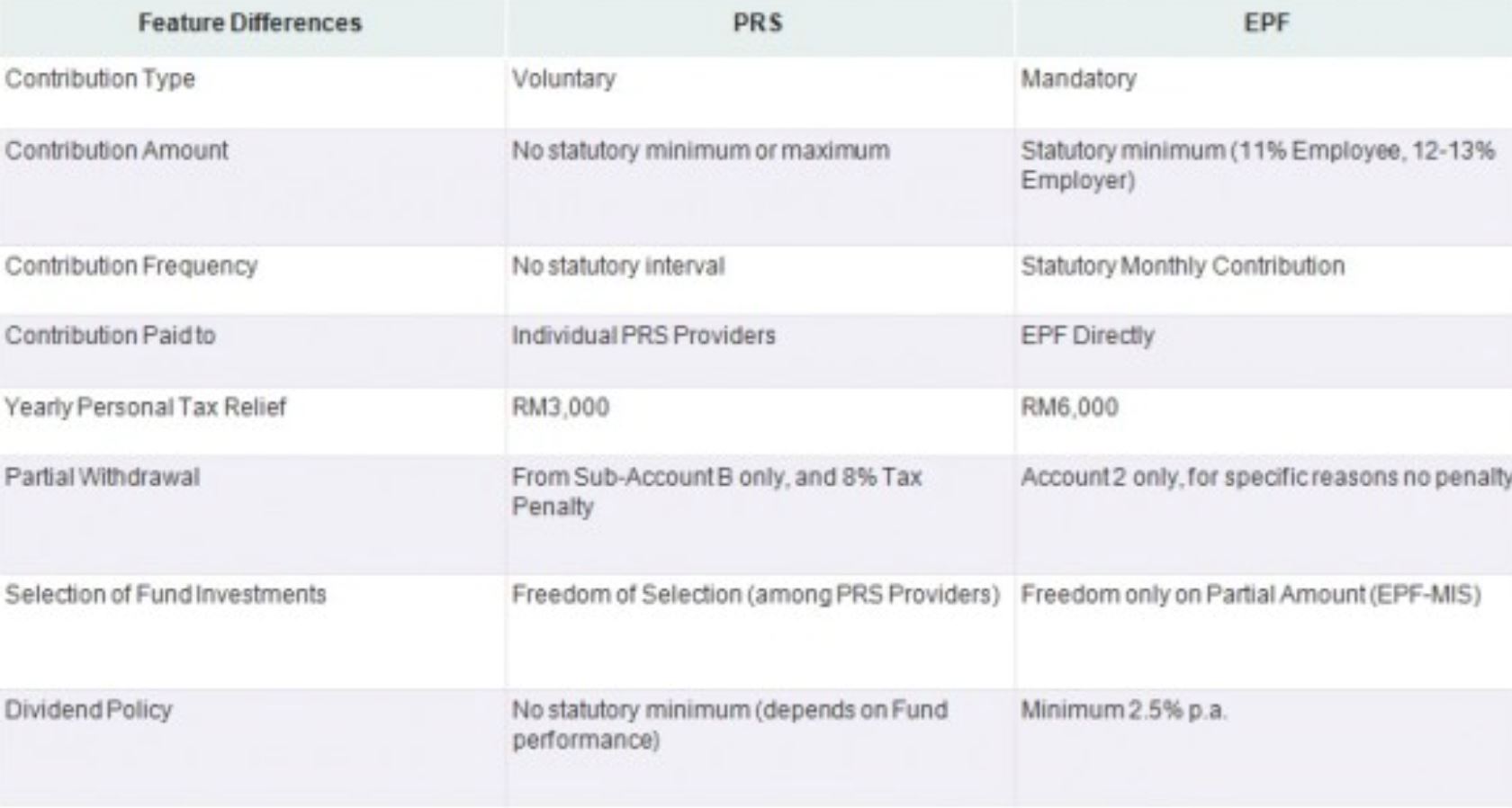
Task: Click the "Voluntary" cell
Action: [564, 79]
